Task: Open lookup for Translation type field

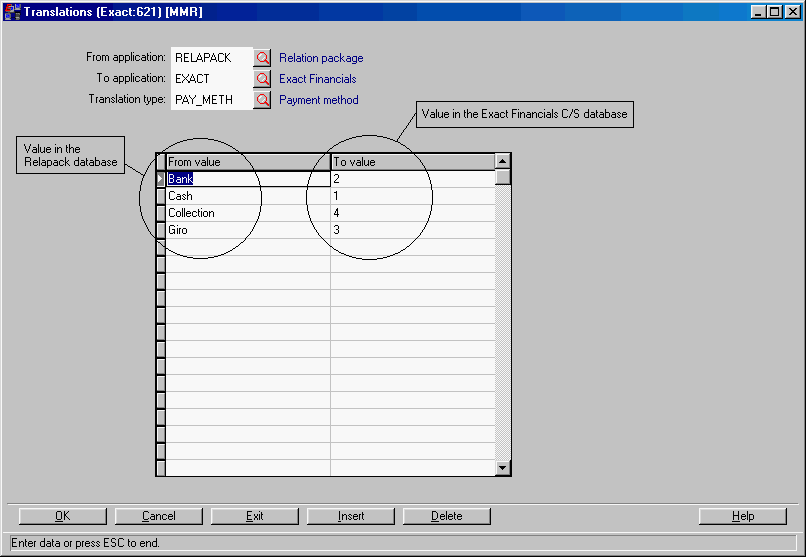Action: coord(262,100)
